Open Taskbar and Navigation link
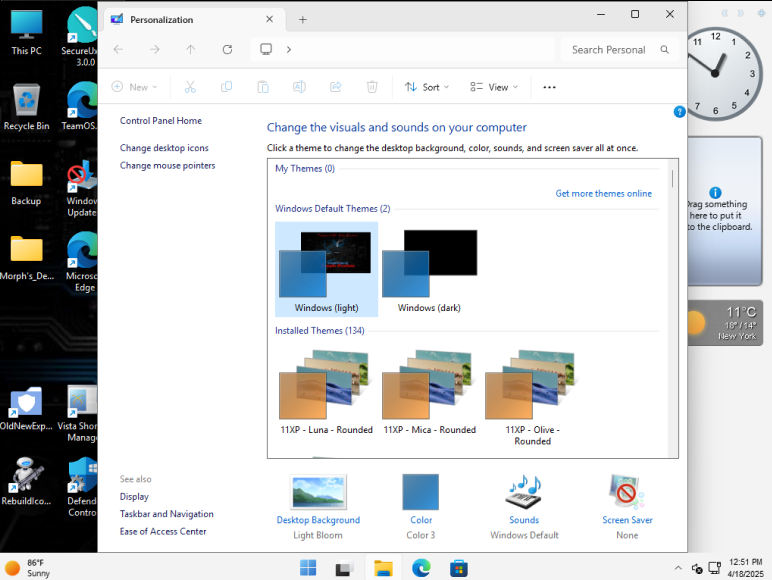This screenshot has height=580, width=772. (x=166, y=514)
